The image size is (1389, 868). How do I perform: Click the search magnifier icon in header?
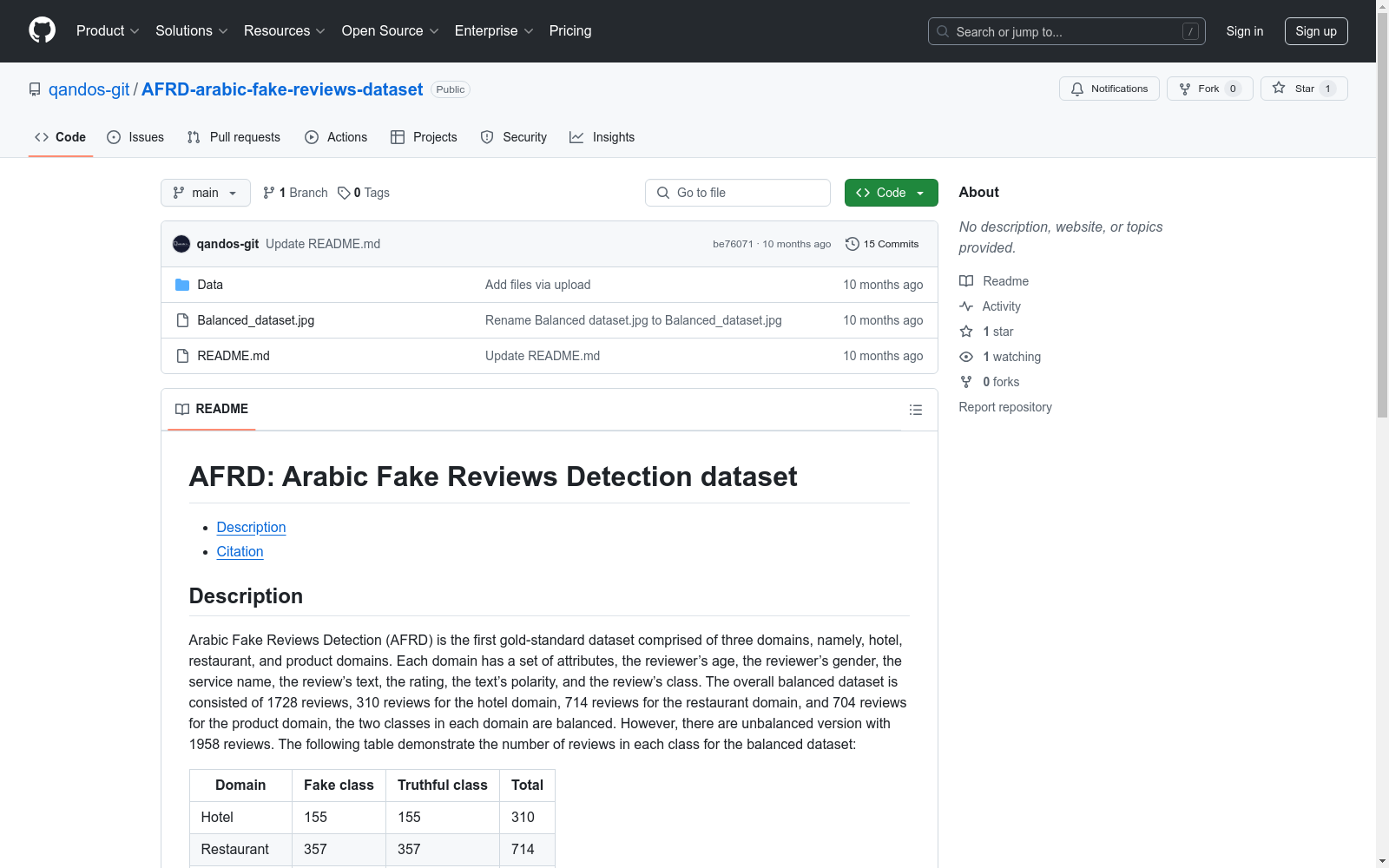pos(943,31)
